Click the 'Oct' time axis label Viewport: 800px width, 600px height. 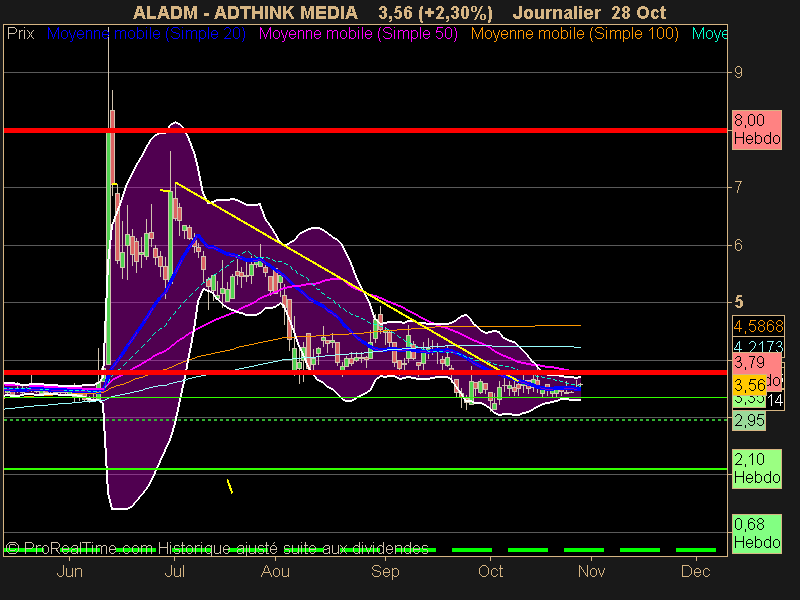tap(490, 571)
